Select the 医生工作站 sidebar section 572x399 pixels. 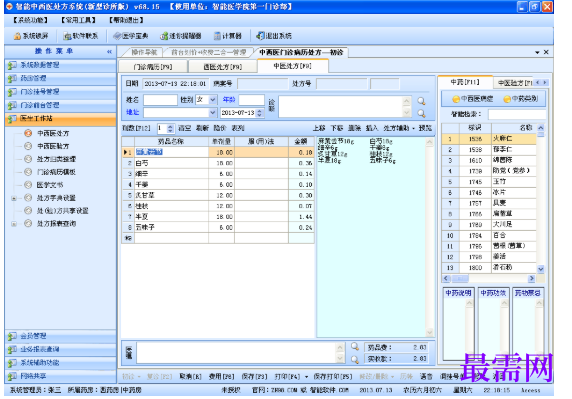(61, 119)
